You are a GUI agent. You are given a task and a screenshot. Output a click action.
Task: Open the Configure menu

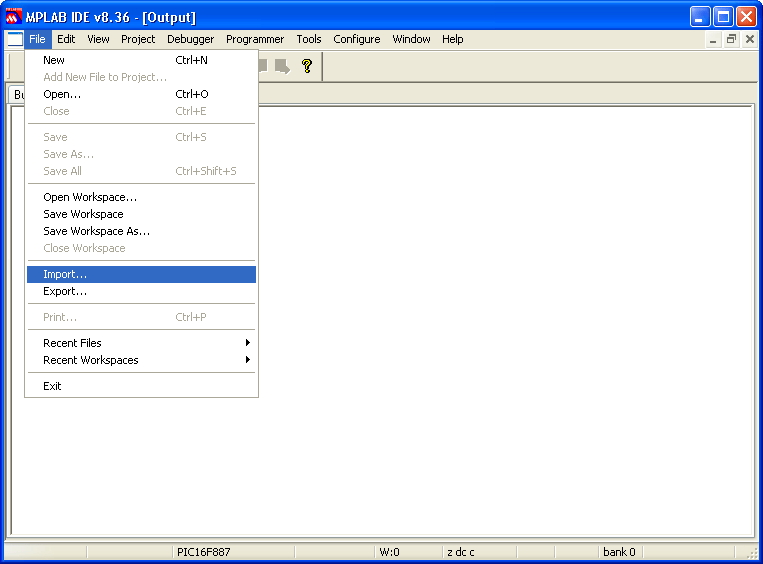357,39
